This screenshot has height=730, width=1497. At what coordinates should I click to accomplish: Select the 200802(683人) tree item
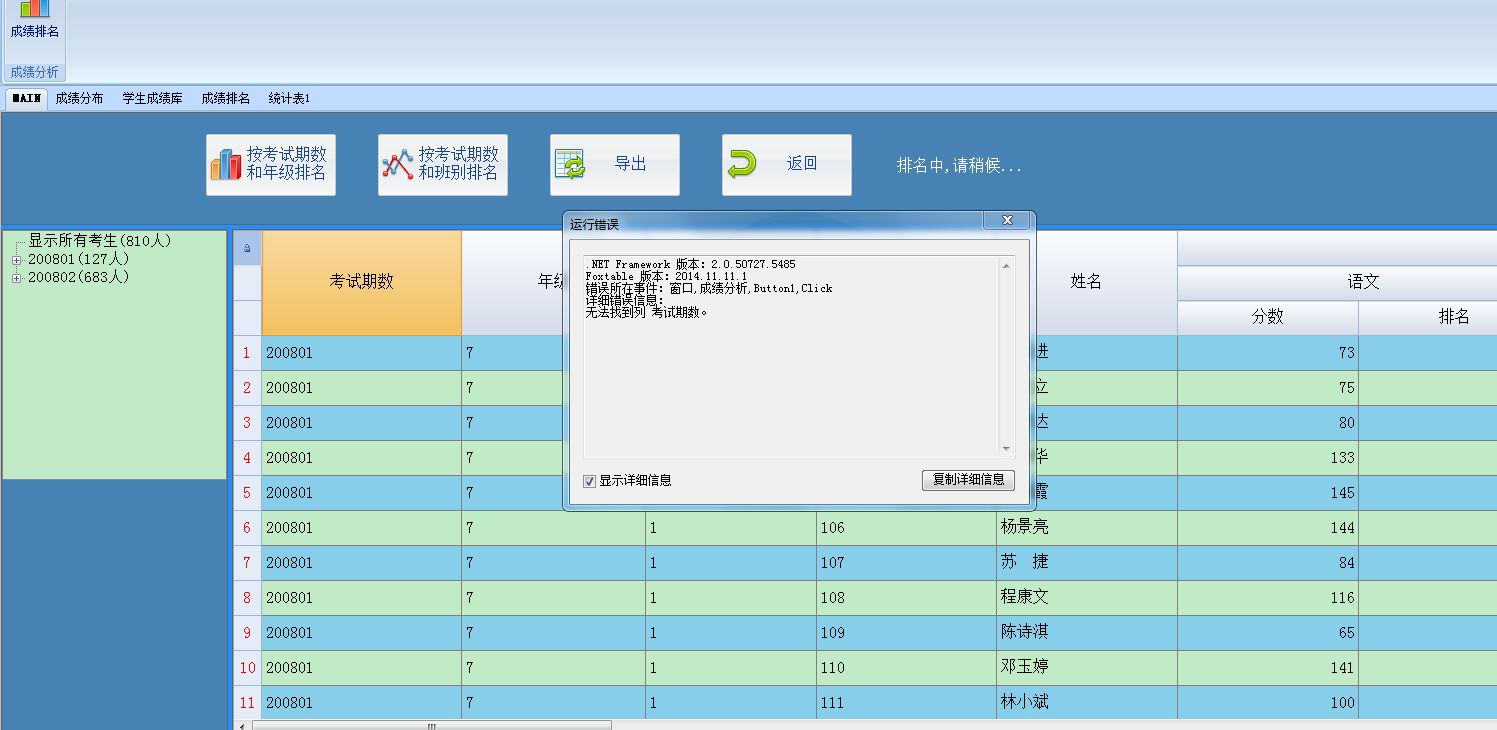point(79,277)
